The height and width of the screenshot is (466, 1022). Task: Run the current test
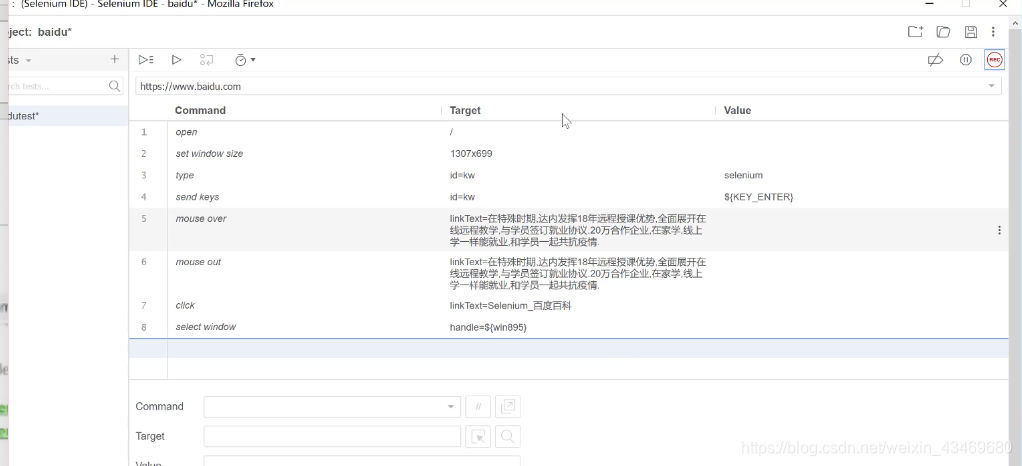point(176,60)
